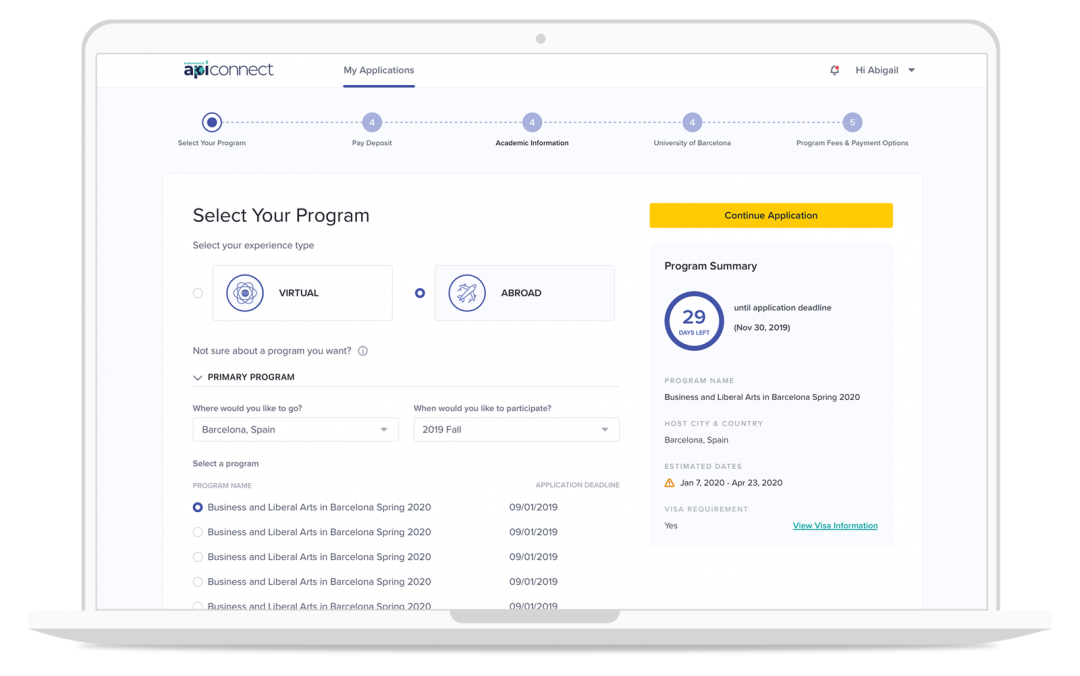Click the Abroad airplane icon
Screen dimensions: 1080x676
click(466, 292)
